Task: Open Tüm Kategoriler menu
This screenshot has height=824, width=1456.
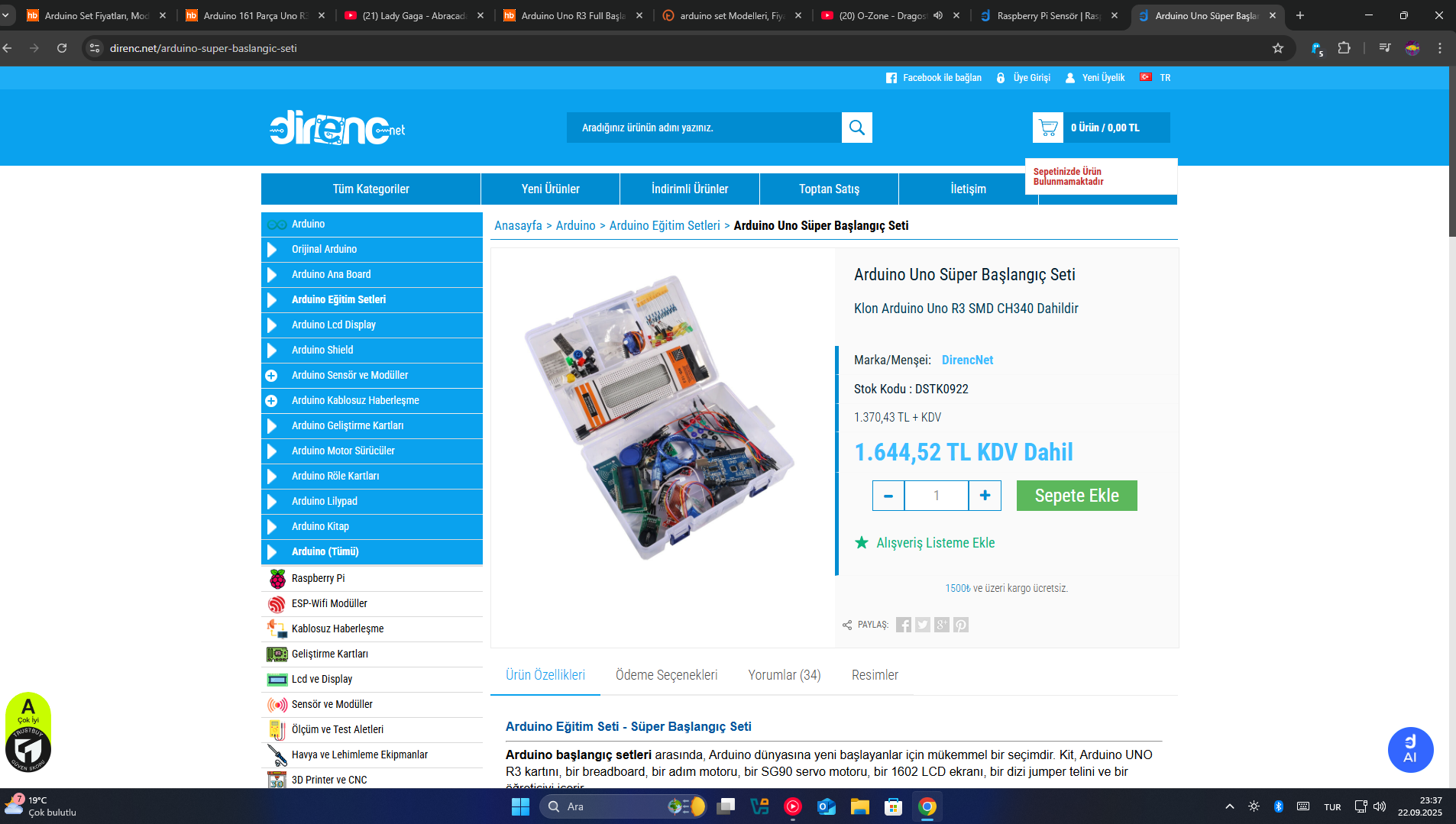Action: coord(370,189)
